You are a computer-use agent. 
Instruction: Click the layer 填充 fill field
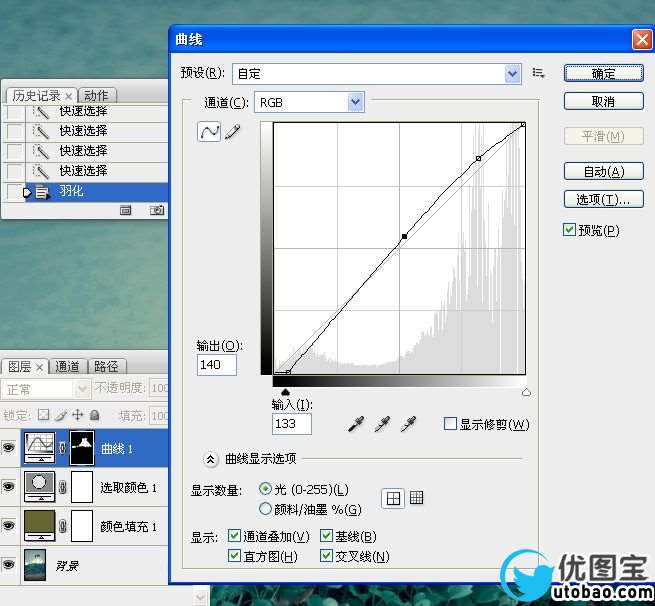point(159,416)
